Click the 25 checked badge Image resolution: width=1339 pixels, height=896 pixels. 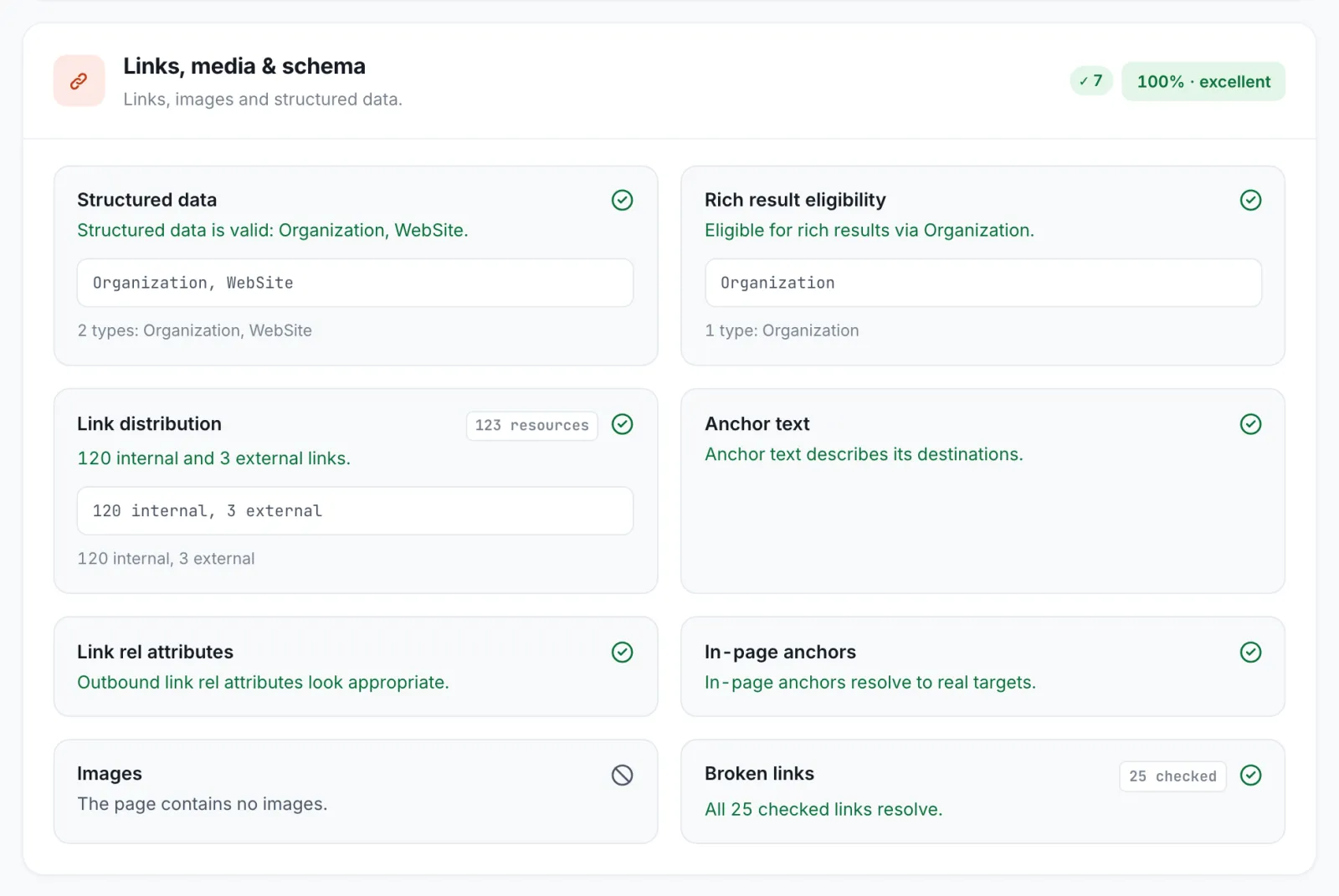click(x=1172, y=776)
